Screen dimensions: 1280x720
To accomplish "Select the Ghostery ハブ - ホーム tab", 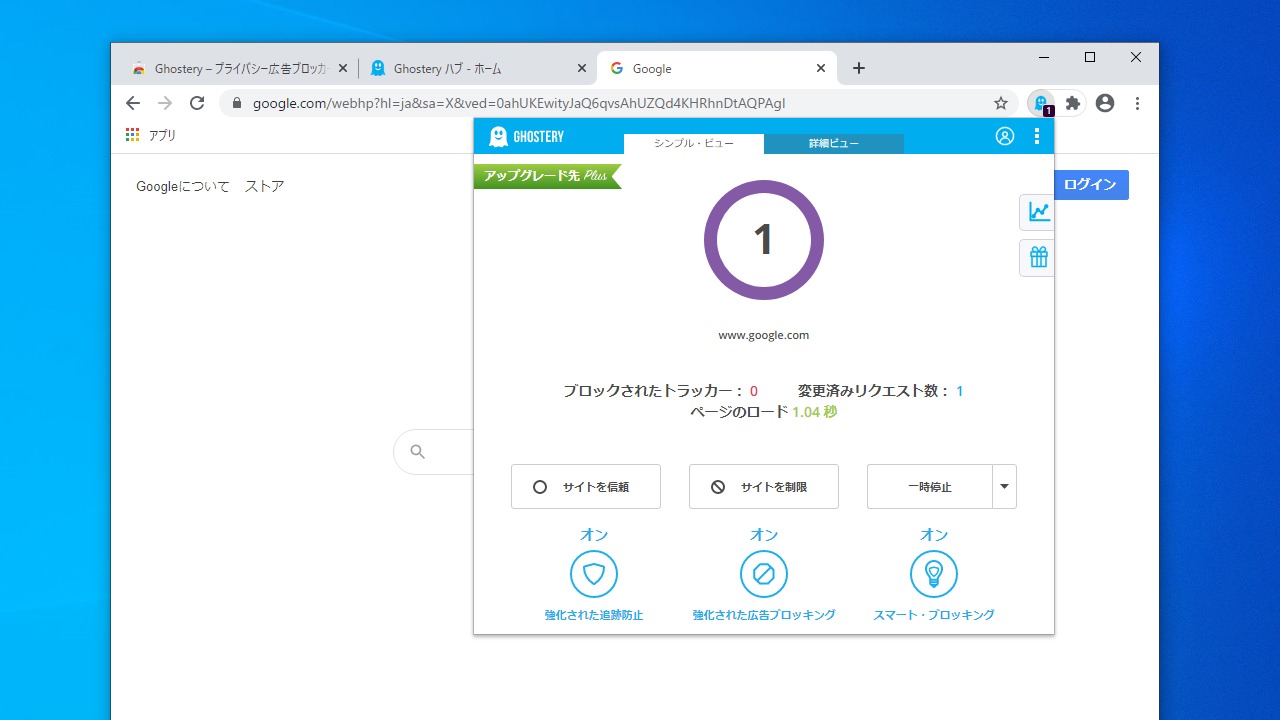I will [x=478, y=68].
